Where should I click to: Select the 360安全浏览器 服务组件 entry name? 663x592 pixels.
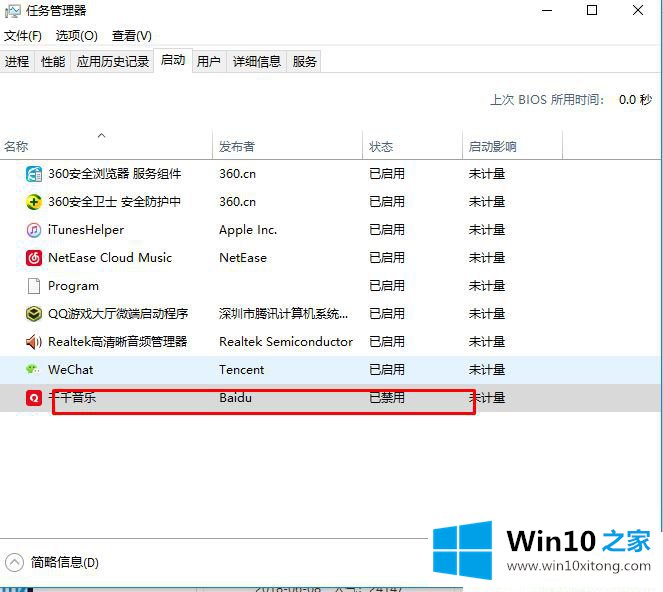(x=115, y=174)
